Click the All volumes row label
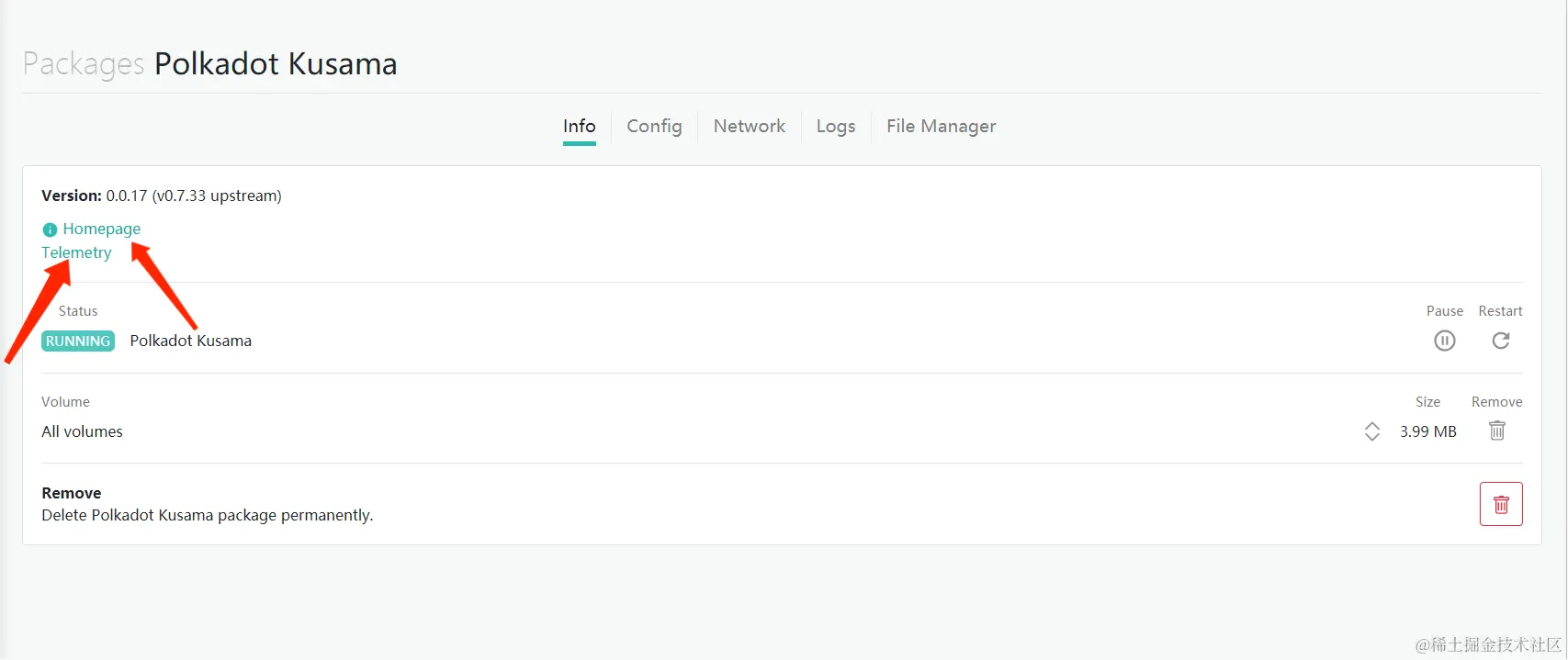1568x660 pixels. click(x=82, y=431)
